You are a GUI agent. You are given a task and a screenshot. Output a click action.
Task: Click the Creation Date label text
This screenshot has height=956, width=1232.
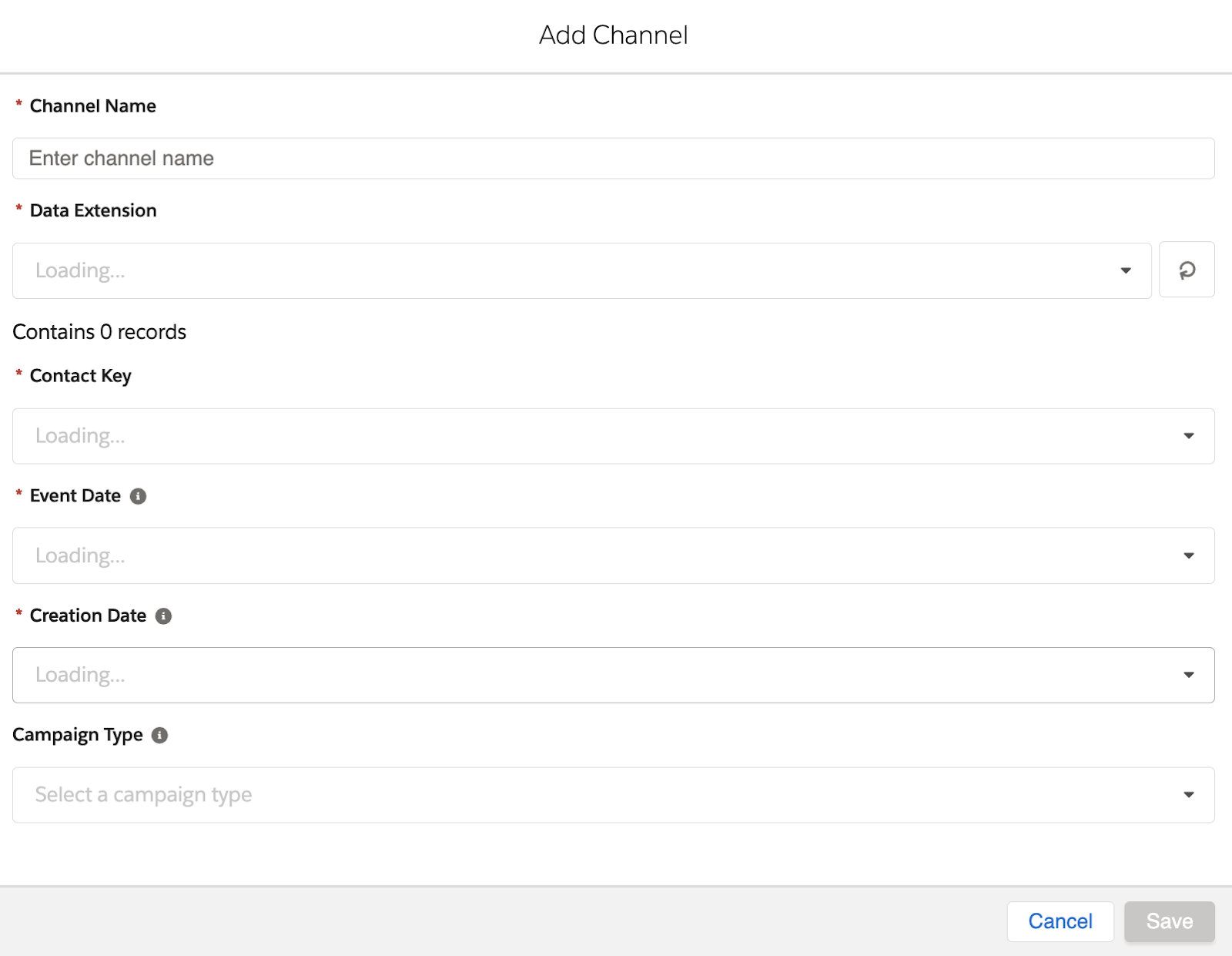(88, 616)
